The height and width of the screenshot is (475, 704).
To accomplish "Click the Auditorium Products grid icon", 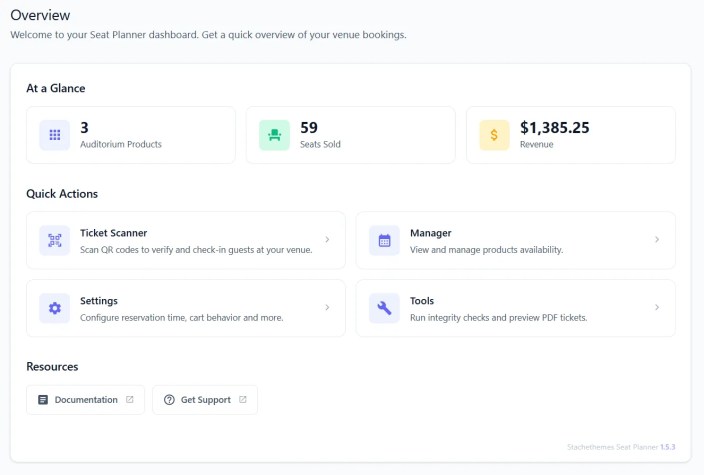I will tap(54, 135).
